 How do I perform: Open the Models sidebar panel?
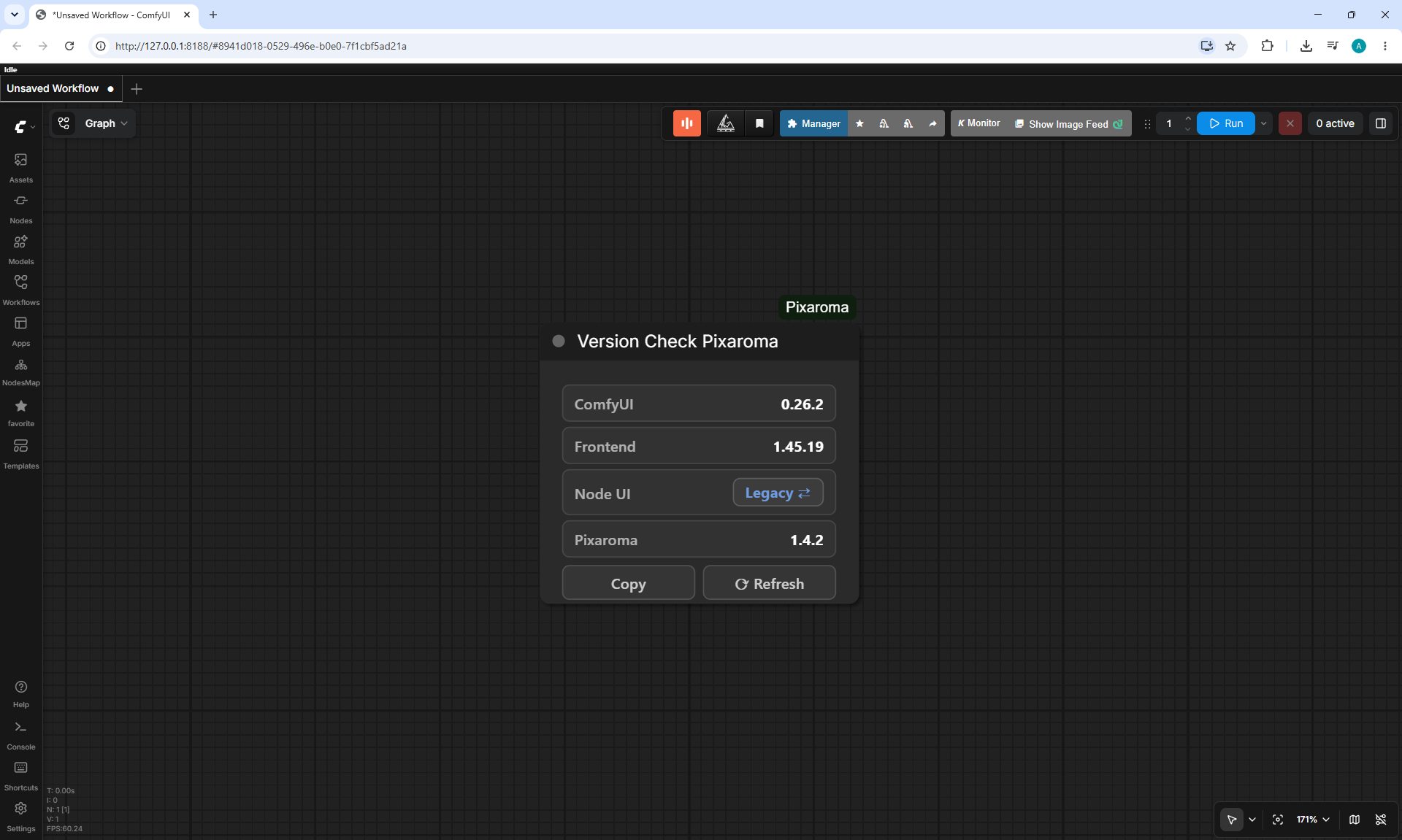pos(21,249)
